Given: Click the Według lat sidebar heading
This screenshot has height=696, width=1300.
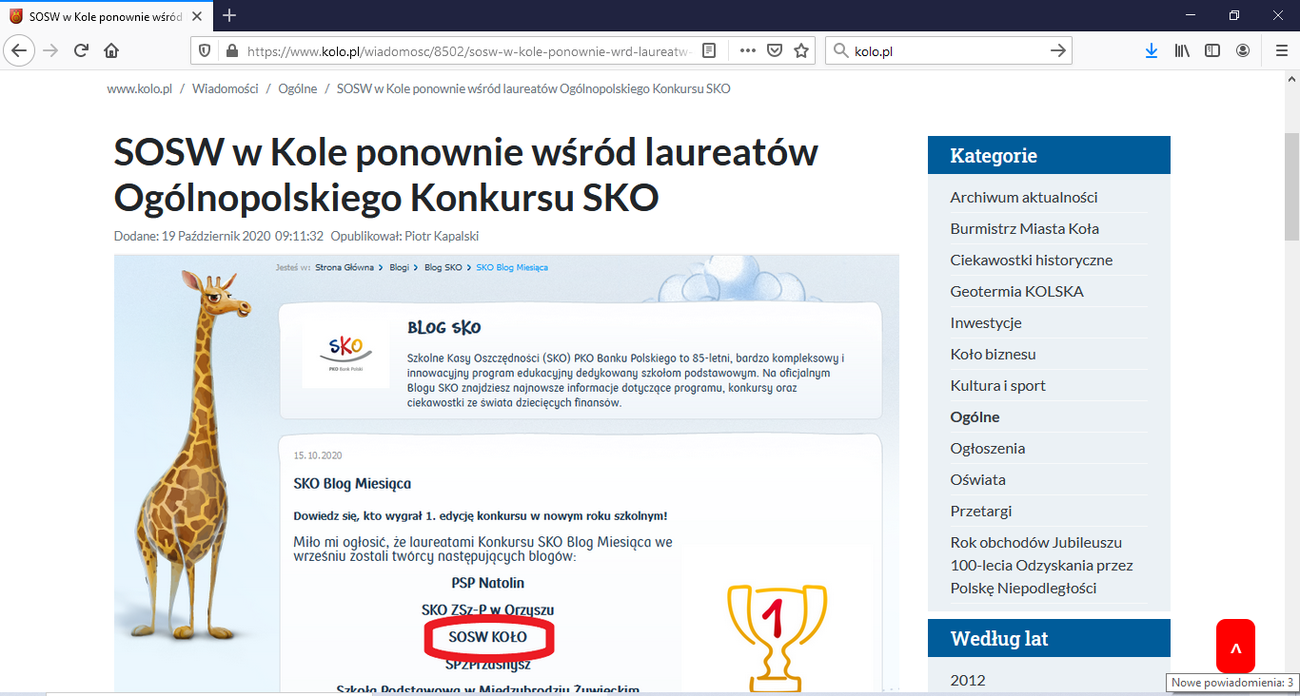Looking at the screenshot, I should tap(1049, 638).
